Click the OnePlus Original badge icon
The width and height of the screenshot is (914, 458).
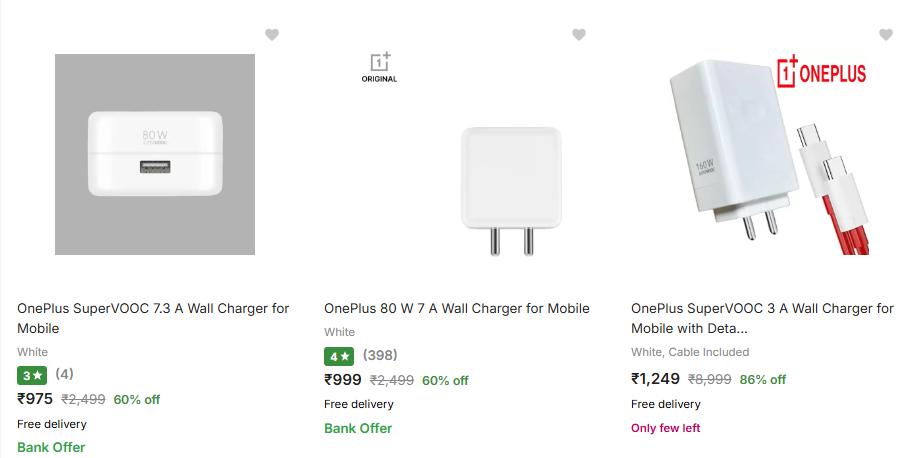(379, 68)
